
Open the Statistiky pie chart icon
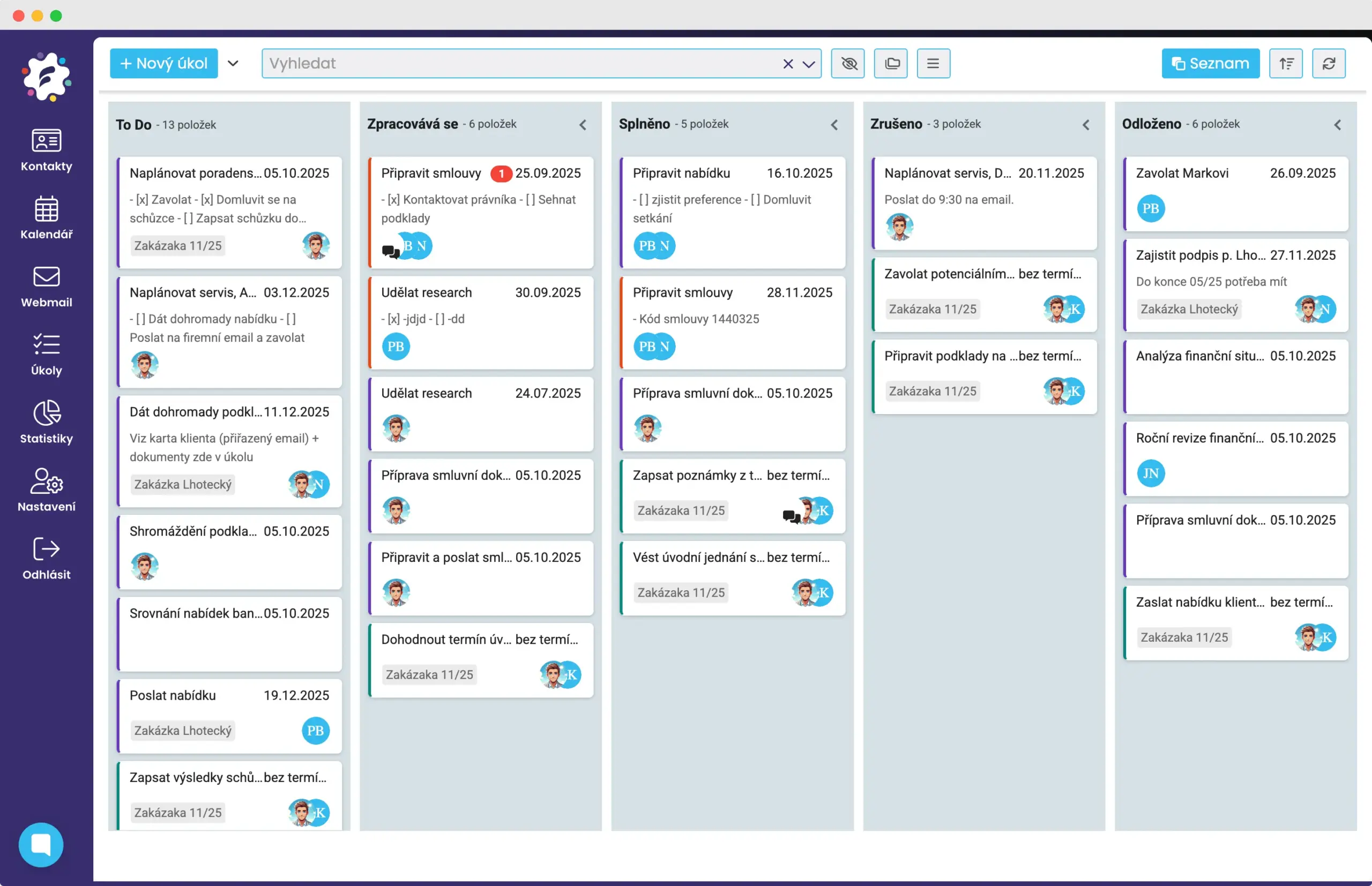(x=46, y=413)
